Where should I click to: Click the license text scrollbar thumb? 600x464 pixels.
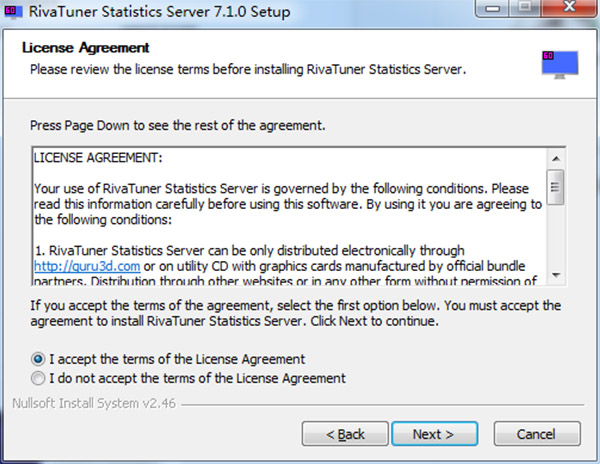click(x=556, y=186)
